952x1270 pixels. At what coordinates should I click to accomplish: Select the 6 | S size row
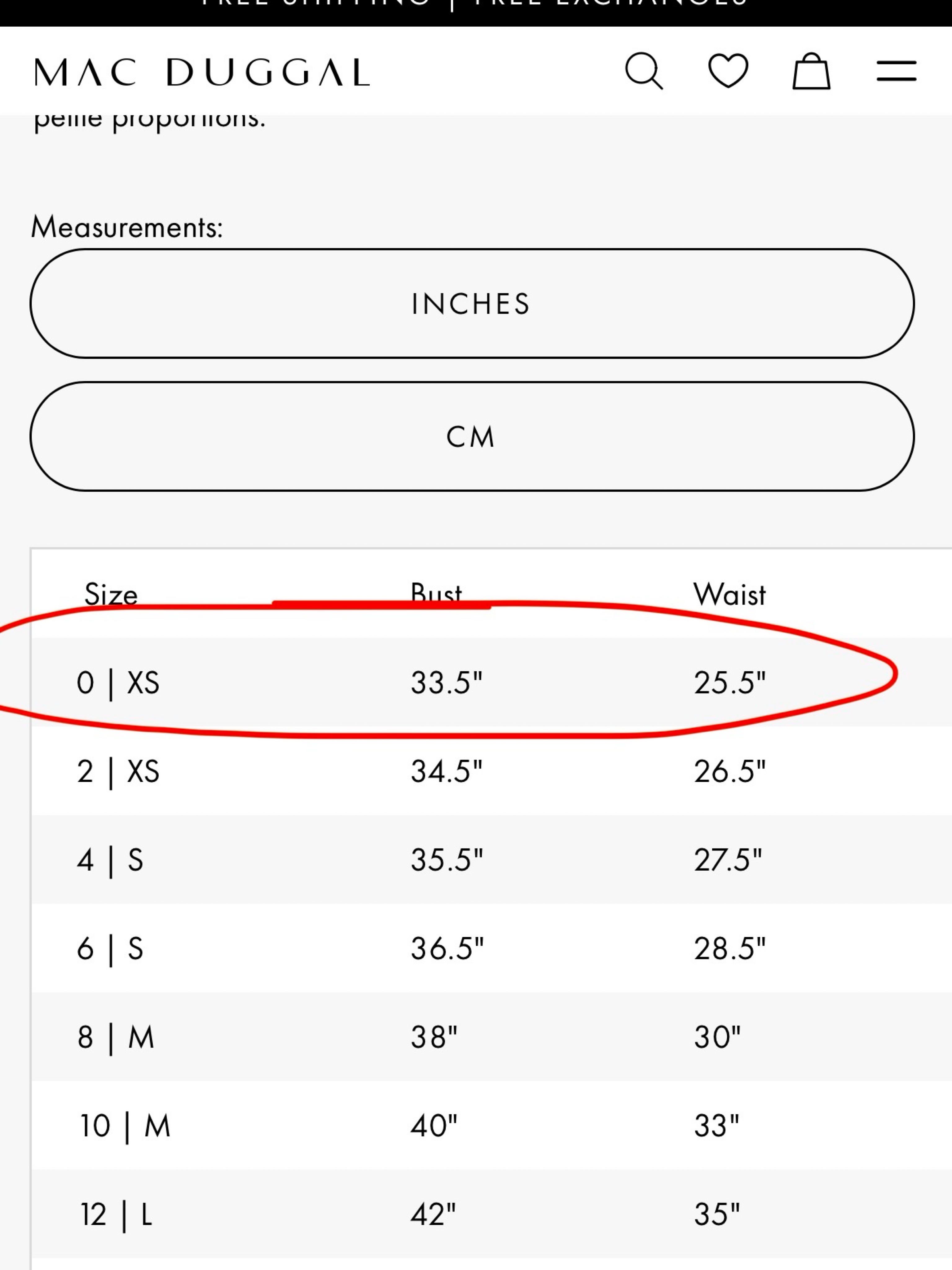tap(492, 948)
